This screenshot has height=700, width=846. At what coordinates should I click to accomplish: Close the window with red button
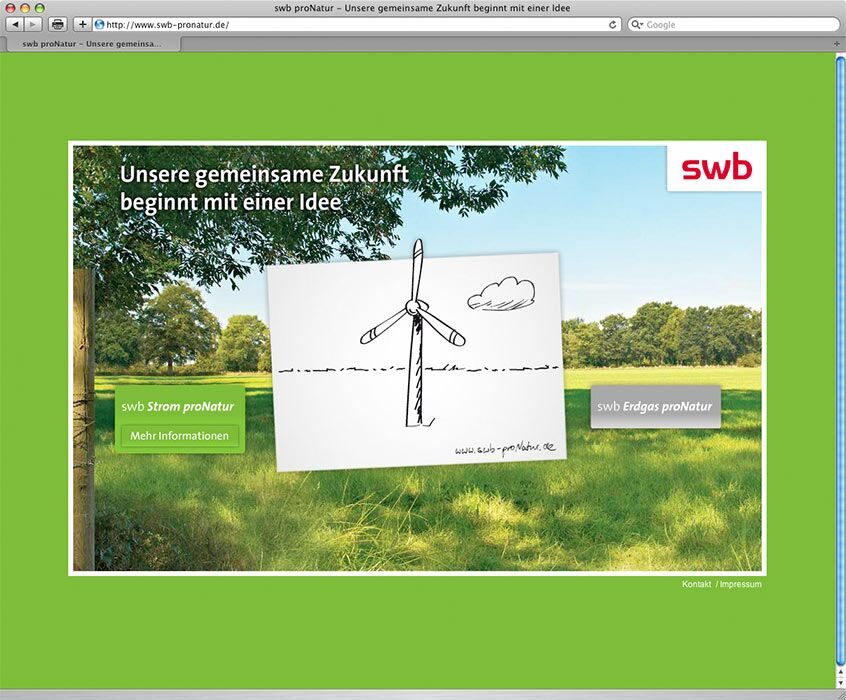pos(11,8)
